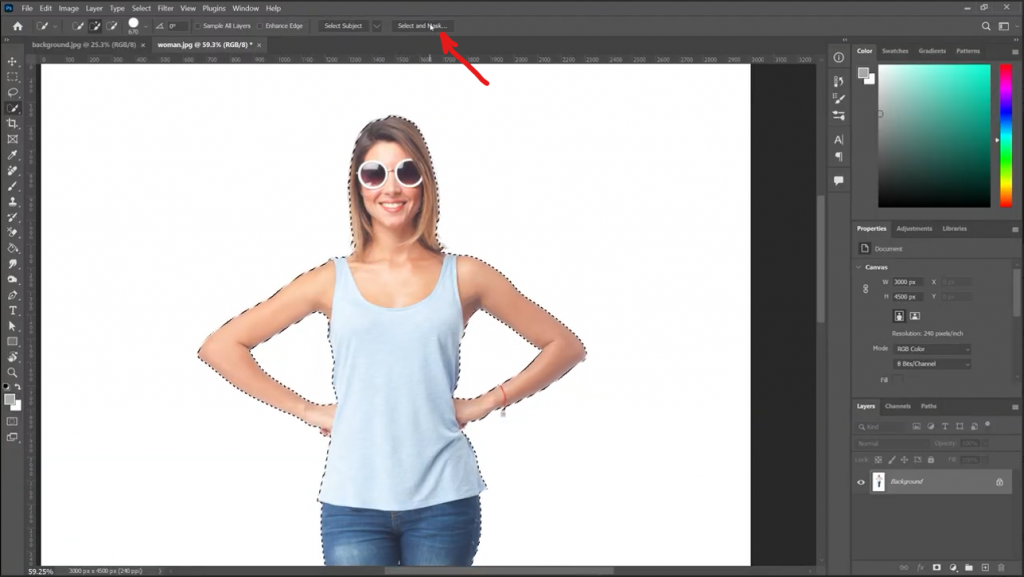Click the hue spectrum slider

click(x=1006, y=136)
